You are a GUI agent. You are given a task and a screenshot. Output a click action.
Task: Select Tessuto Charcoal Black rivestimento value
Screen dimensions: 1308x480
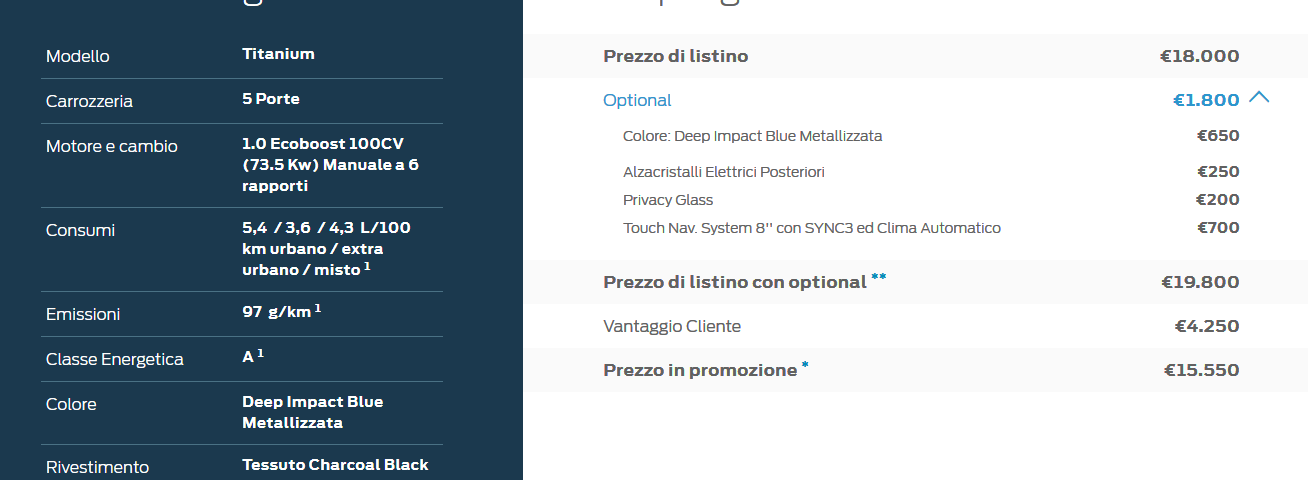335,465
